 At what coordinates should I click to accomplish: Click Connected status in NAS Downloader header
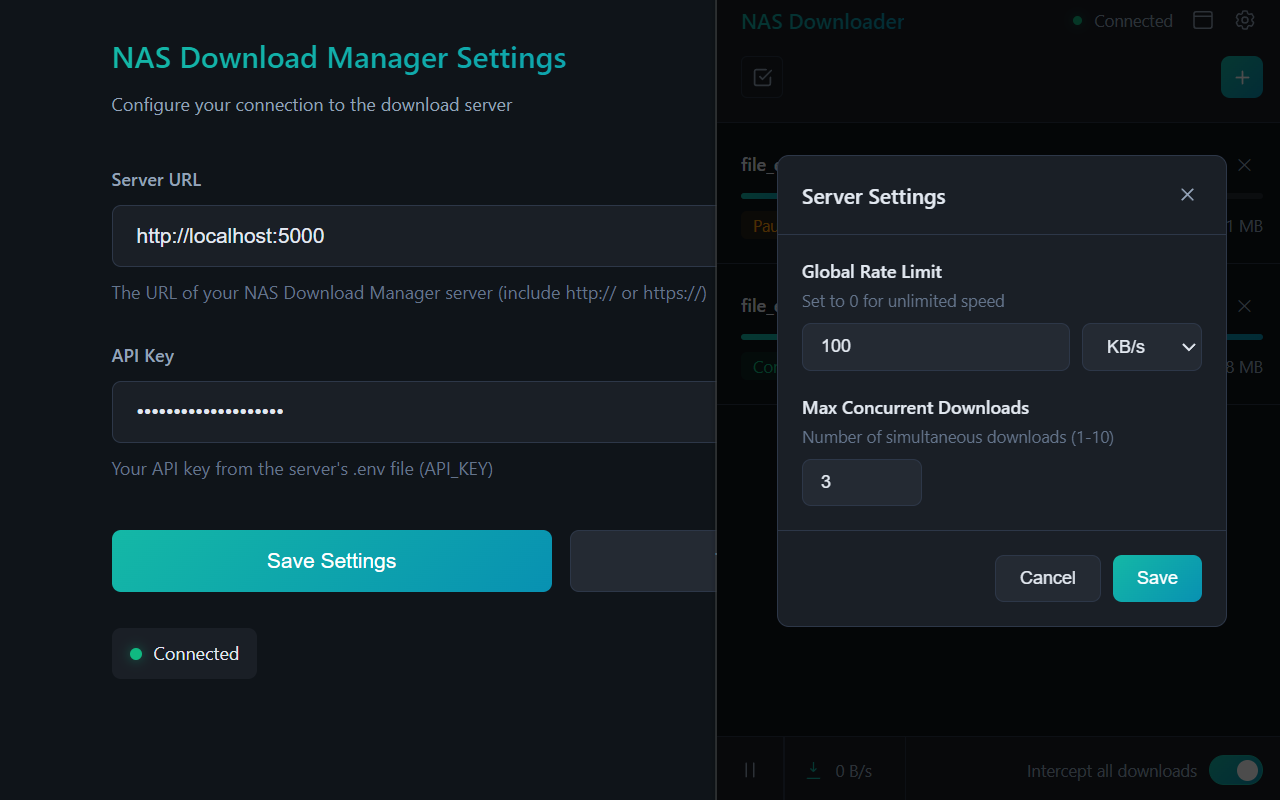1123,21
